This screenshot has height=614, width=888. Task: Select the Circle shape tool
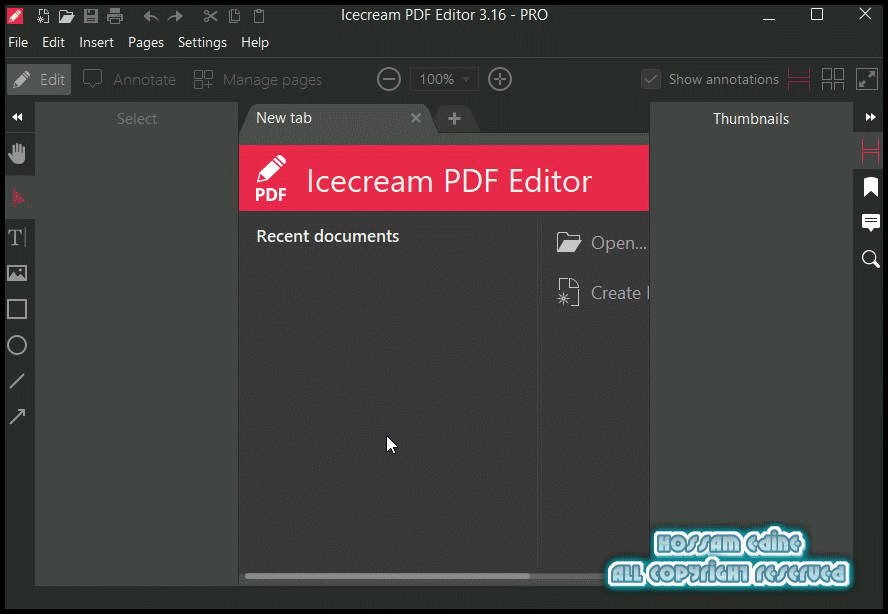click(17, 345)
